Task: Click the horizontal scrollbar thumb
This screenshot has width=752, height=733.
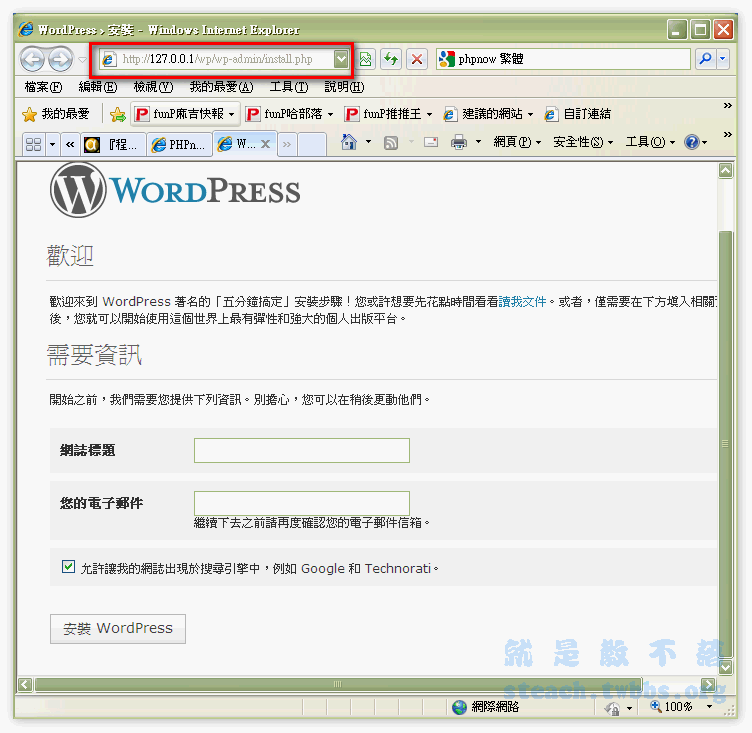Action: tap(337, 685)
